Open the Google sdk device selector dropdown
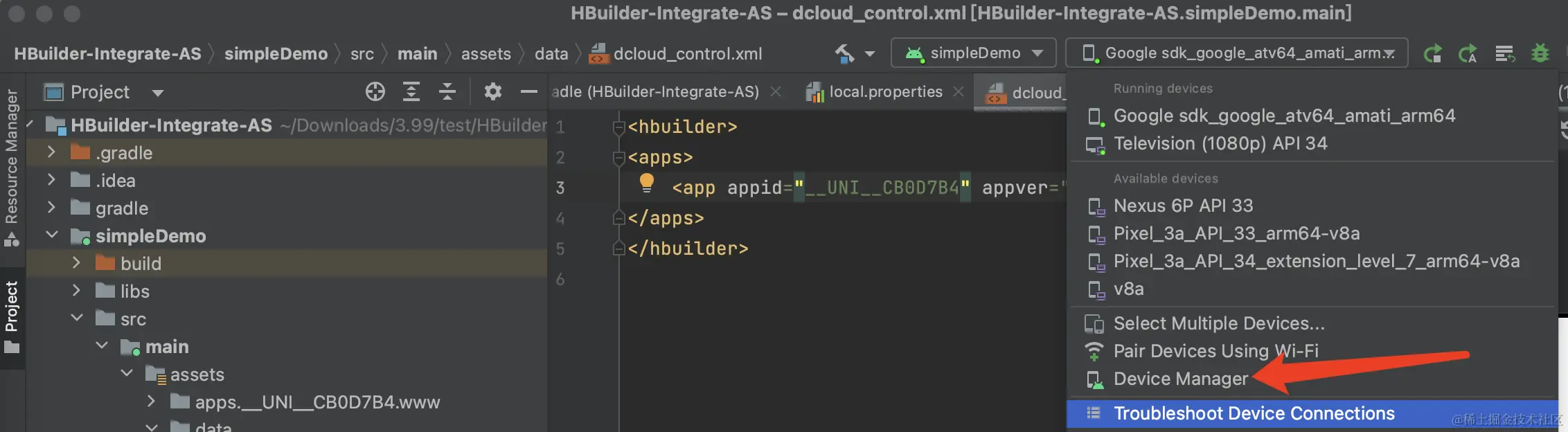 tap(1236, 53)
